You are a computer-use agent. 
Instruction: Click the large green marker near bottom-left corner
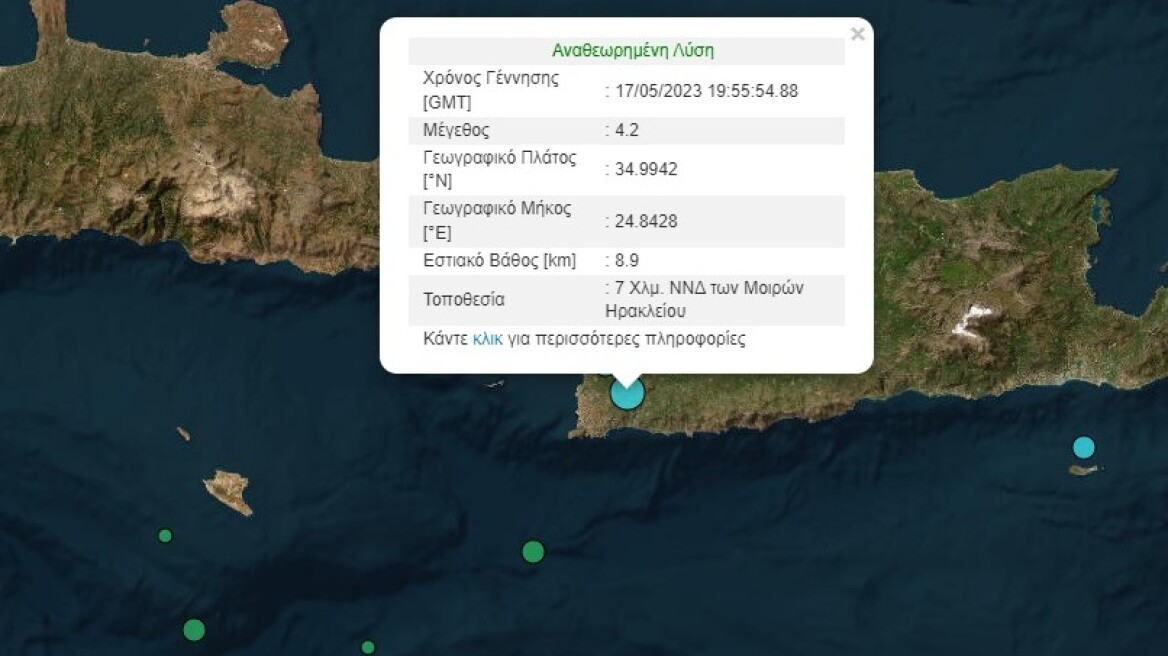(194, 630)
